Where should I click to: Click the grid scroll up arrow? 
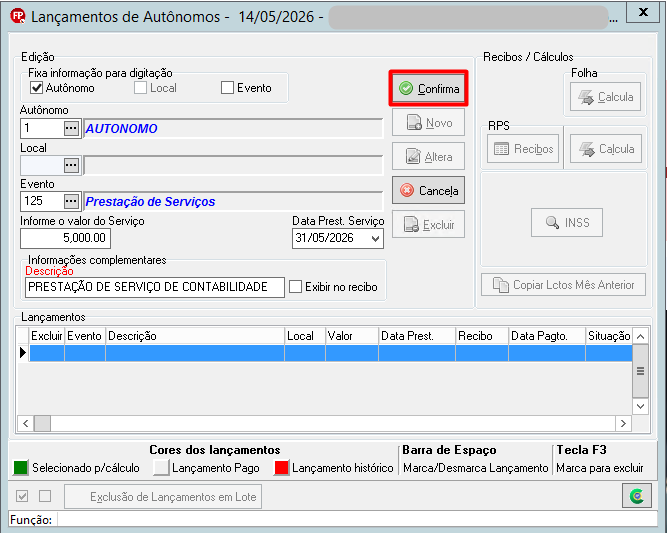[x=640, y=336]
